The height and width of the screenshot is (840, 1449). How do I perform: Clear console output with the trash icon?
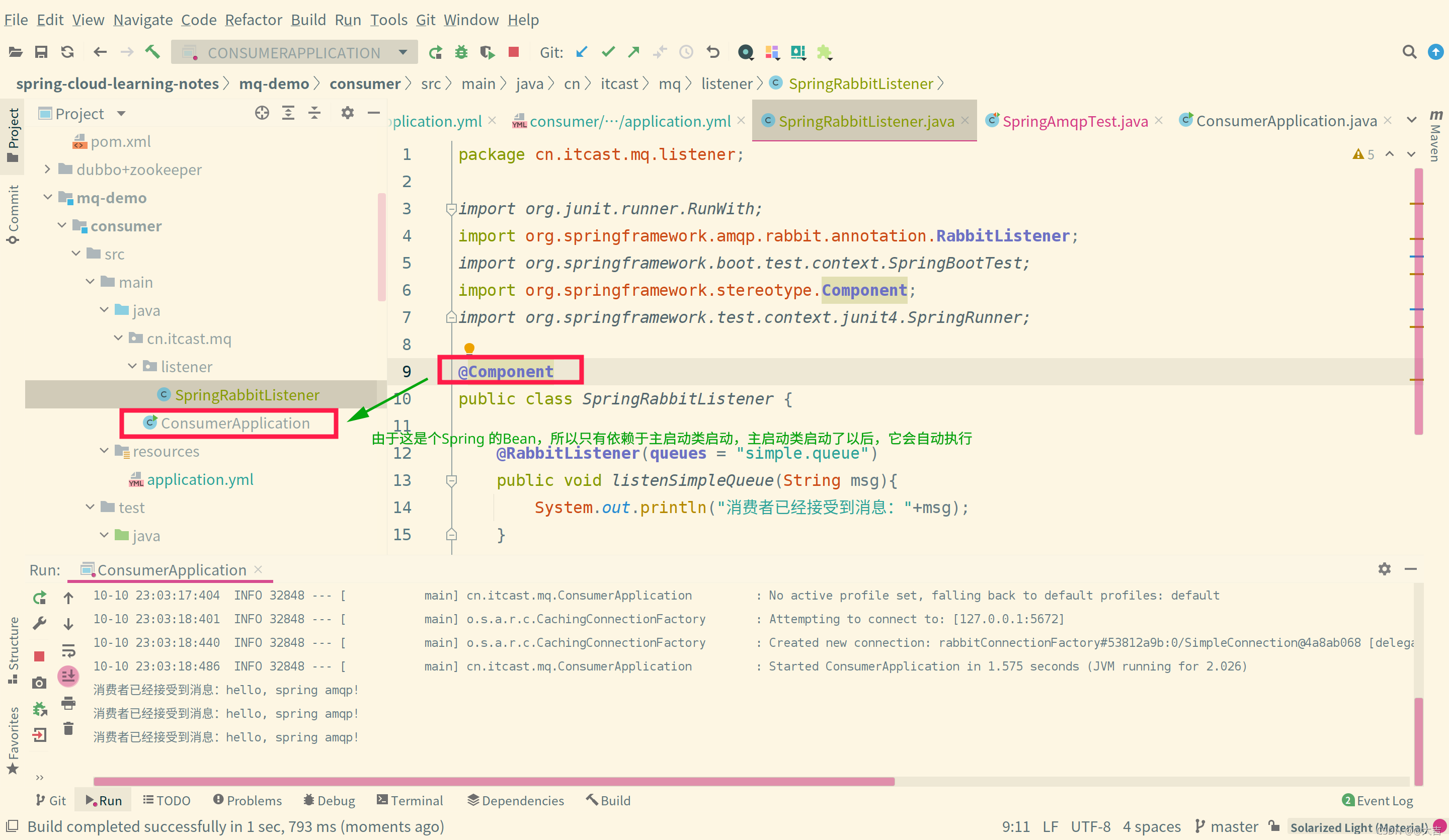[x=68, y=728]
